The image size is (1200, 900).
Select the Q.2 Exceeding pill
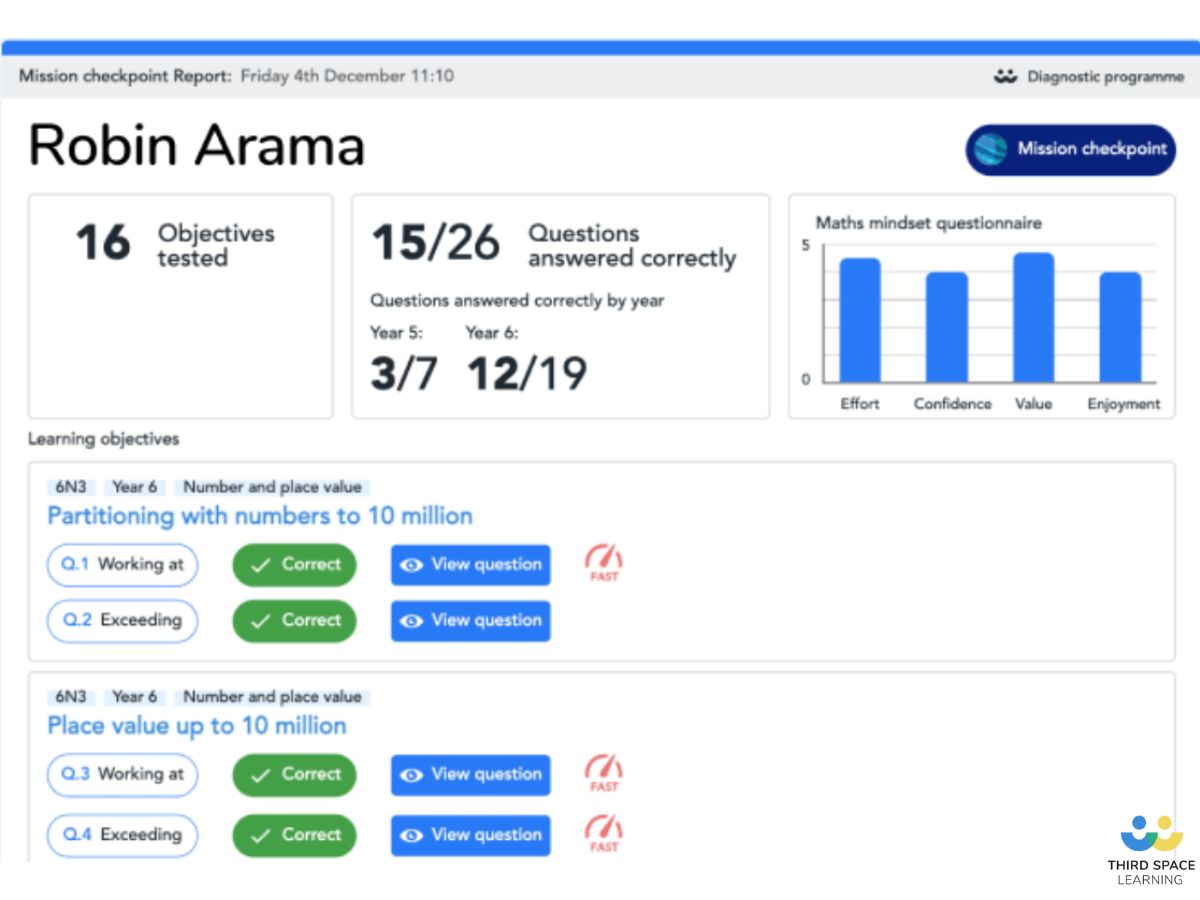(122, 620)
